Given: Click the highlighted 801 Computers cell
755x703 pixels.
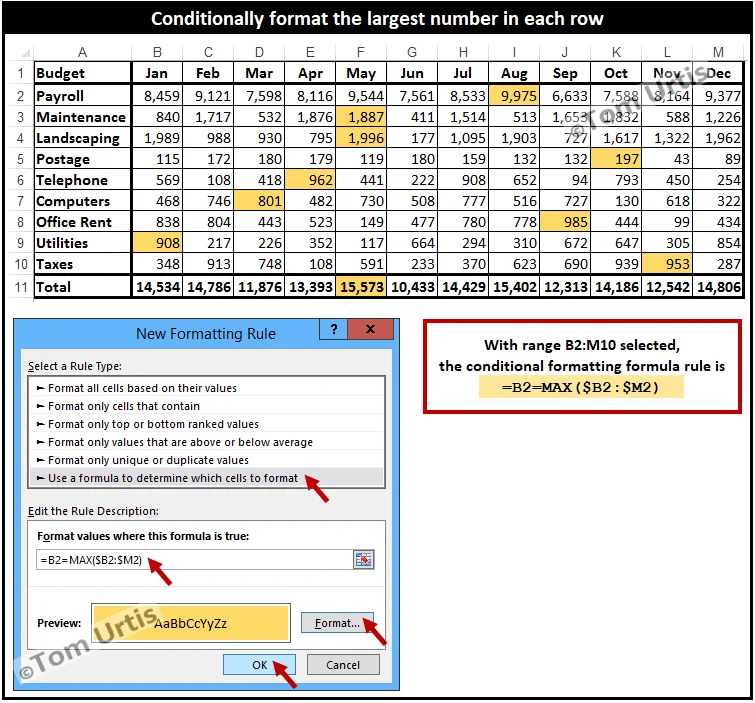Looking at the screenshot, I should pos(259,201).
